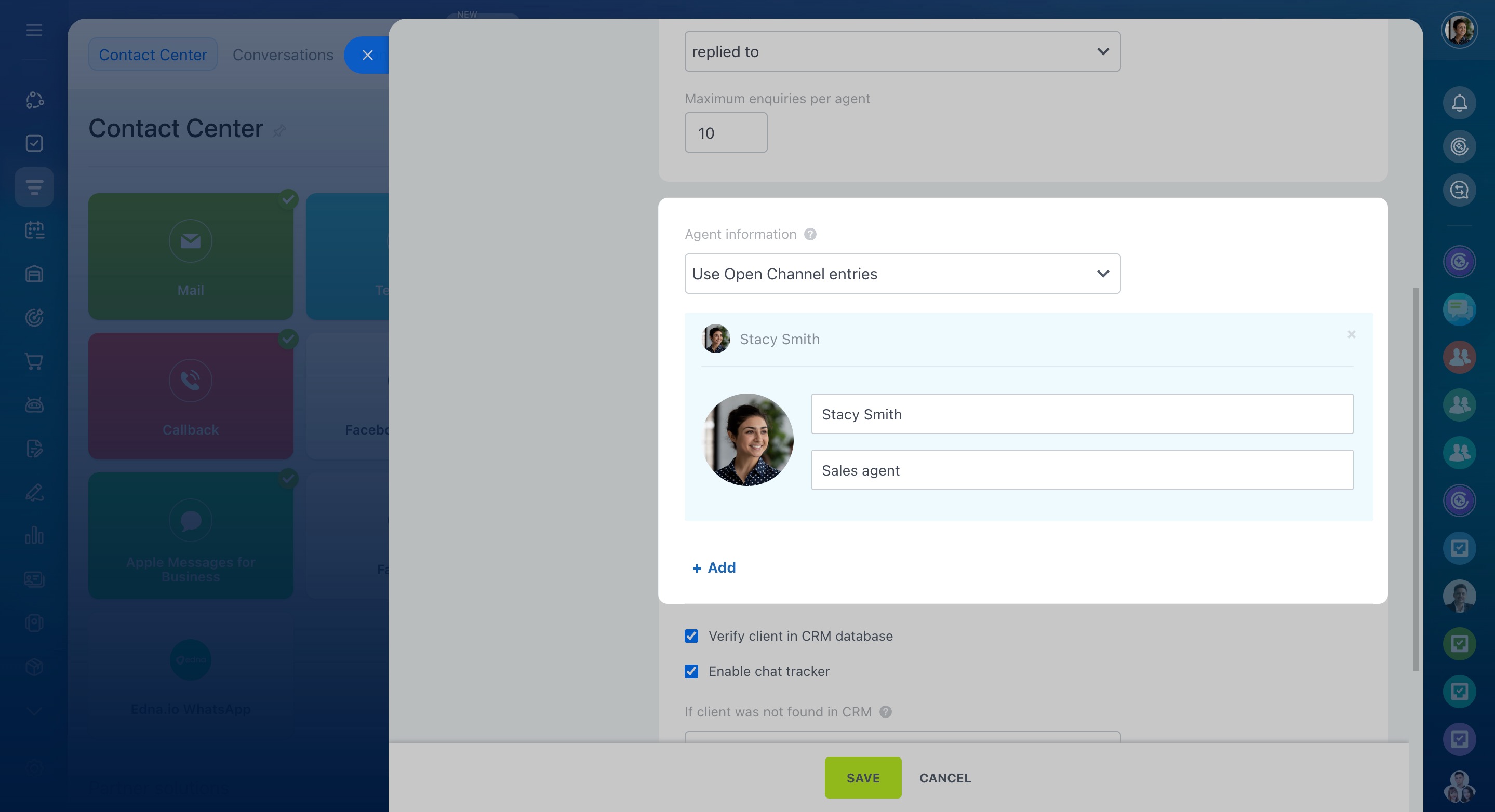This screenshot has width=1495, height=812.
Task: Open the collaboration circle icon in left sidebar
Action: (34, 100)
